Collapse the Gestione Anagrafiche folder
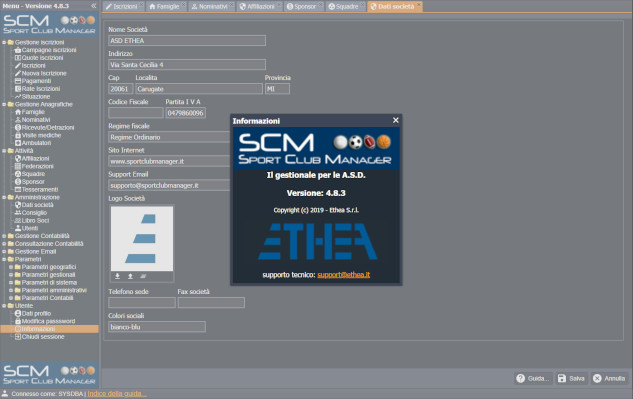The image size is (633, 399). pos(4,104)
